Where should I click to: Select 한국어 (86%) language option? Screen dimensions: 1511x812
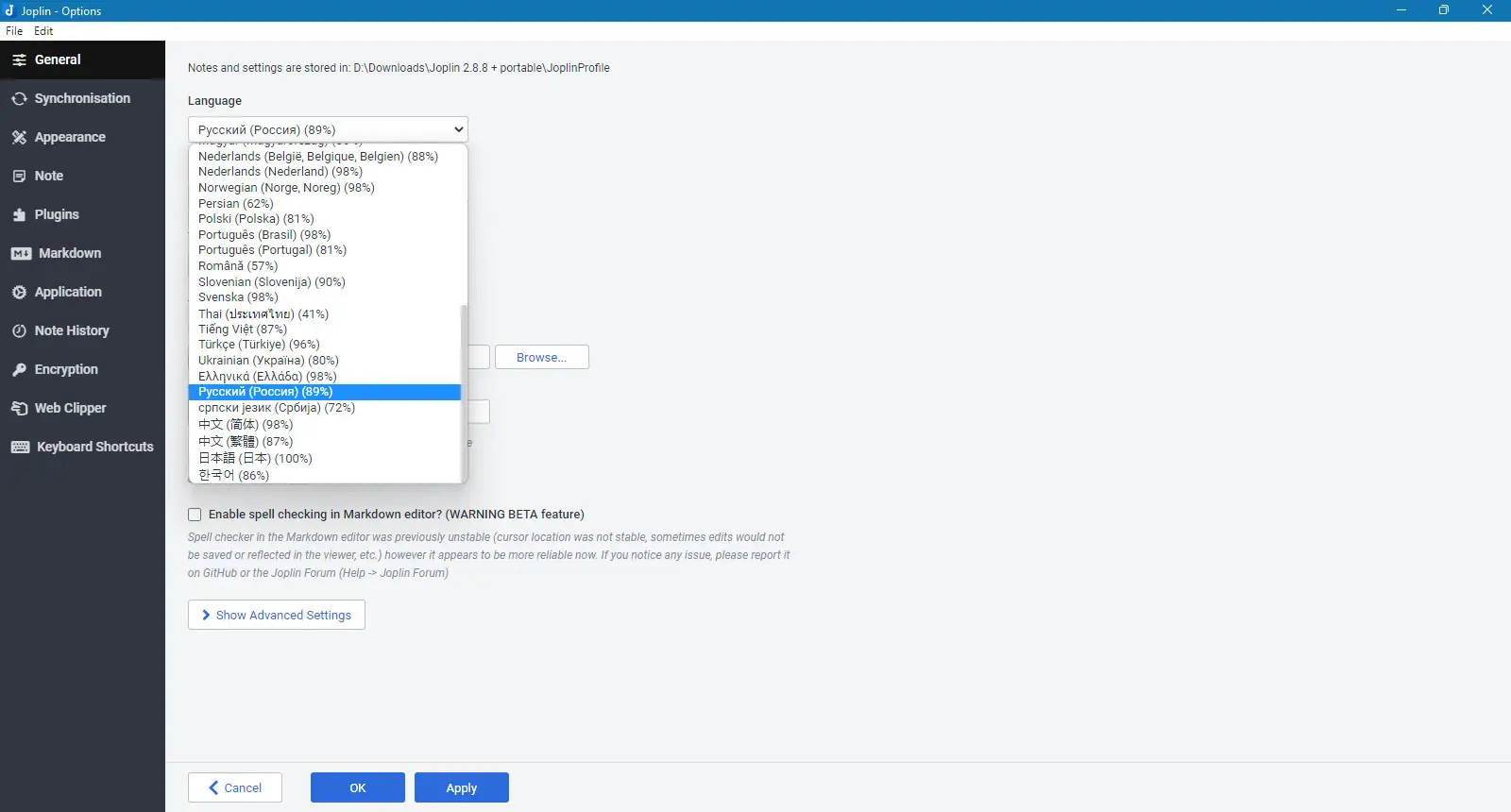pyautogui.click(x=325, y=475)
